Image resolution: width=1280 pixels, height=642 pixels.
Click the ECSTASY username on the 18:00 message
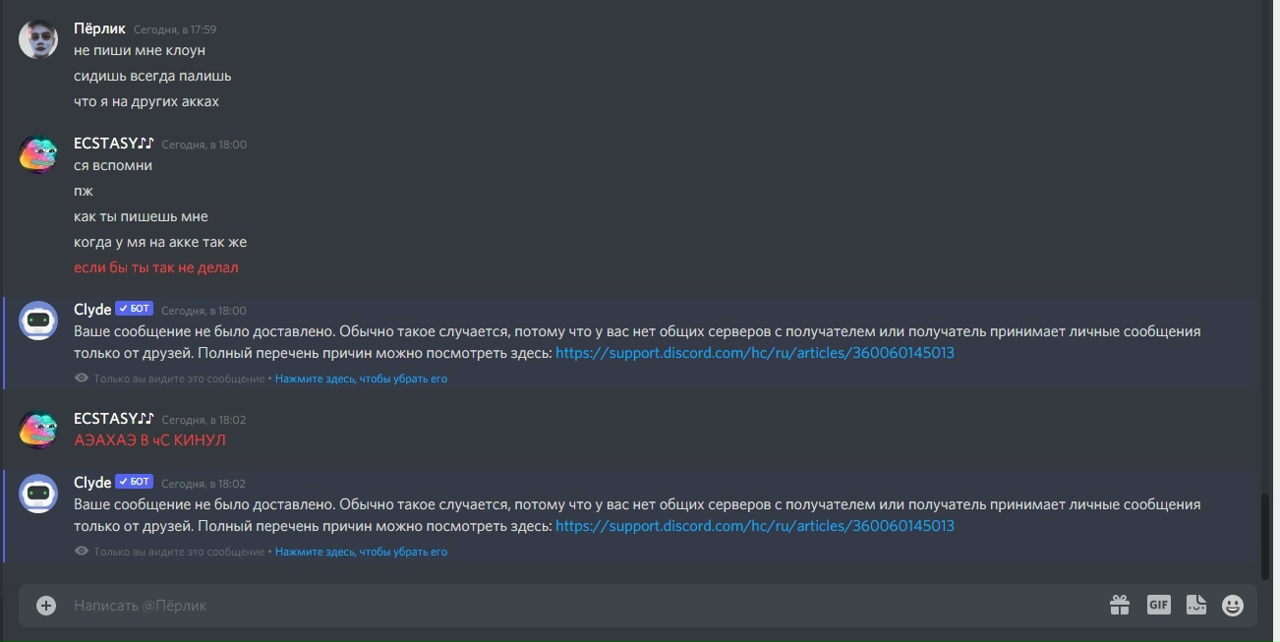(113, 144)
